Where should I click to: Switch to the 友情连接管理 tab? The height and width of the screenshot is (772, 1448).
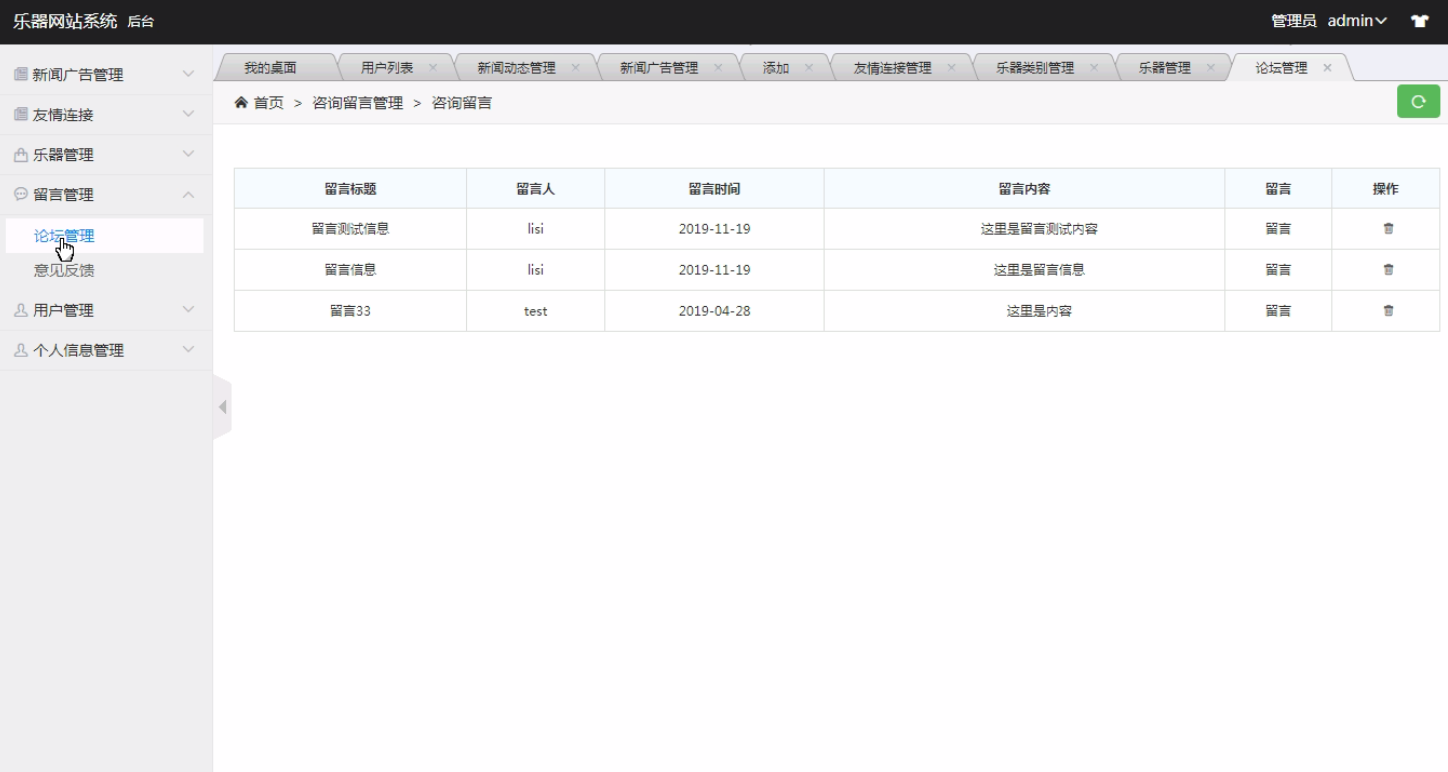[892, 68]
